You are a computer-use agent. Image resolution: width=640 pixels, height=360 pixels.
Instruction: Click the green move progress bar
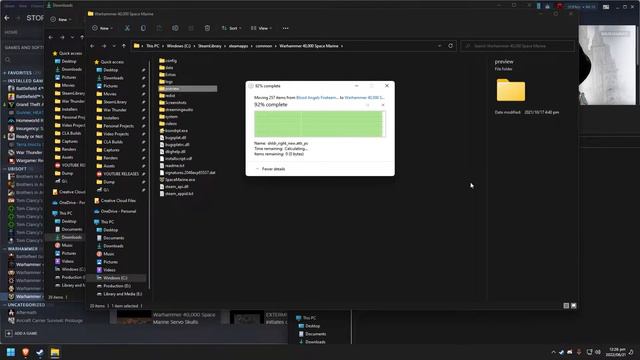pyautogui.click(x=320, y=124)
